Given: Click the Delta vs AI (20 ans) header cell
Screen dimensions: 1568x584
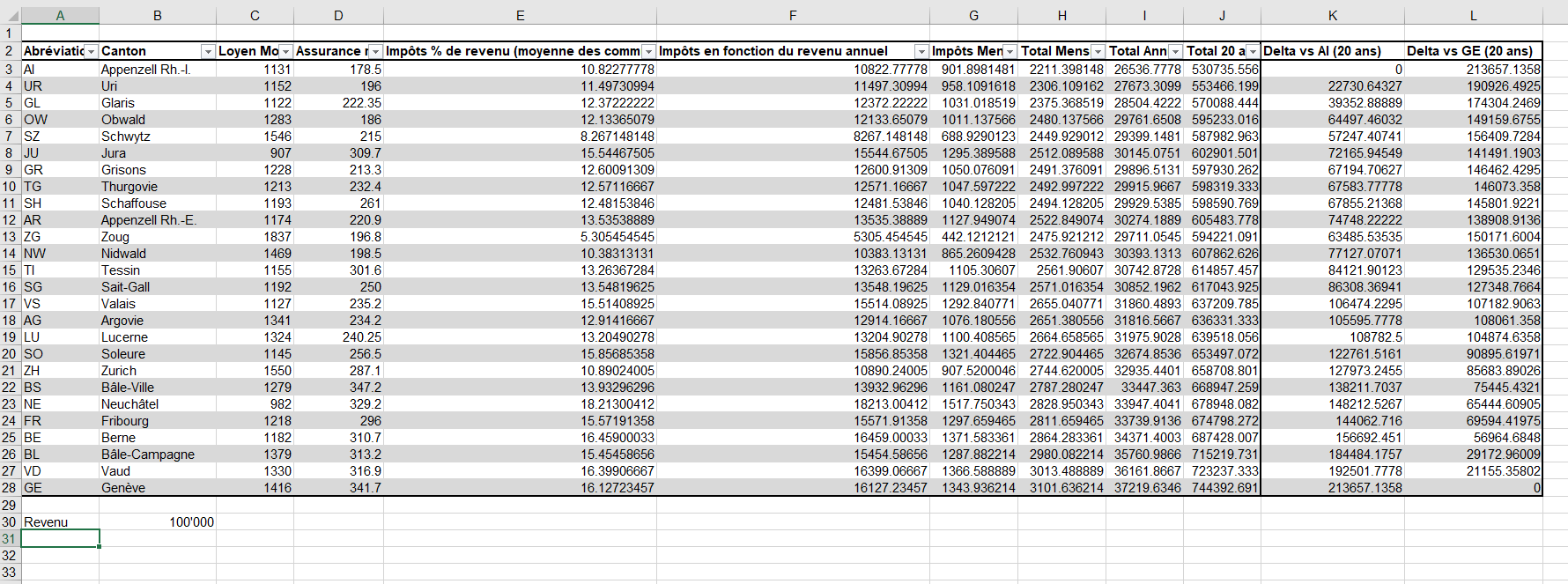Looking at the screenshot, I should tap(1333, 51).
